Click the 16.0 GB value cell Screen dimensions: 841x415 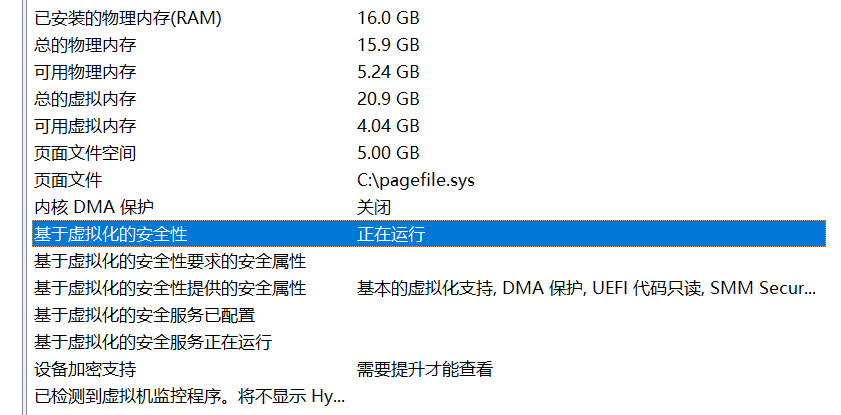point(388,18)
